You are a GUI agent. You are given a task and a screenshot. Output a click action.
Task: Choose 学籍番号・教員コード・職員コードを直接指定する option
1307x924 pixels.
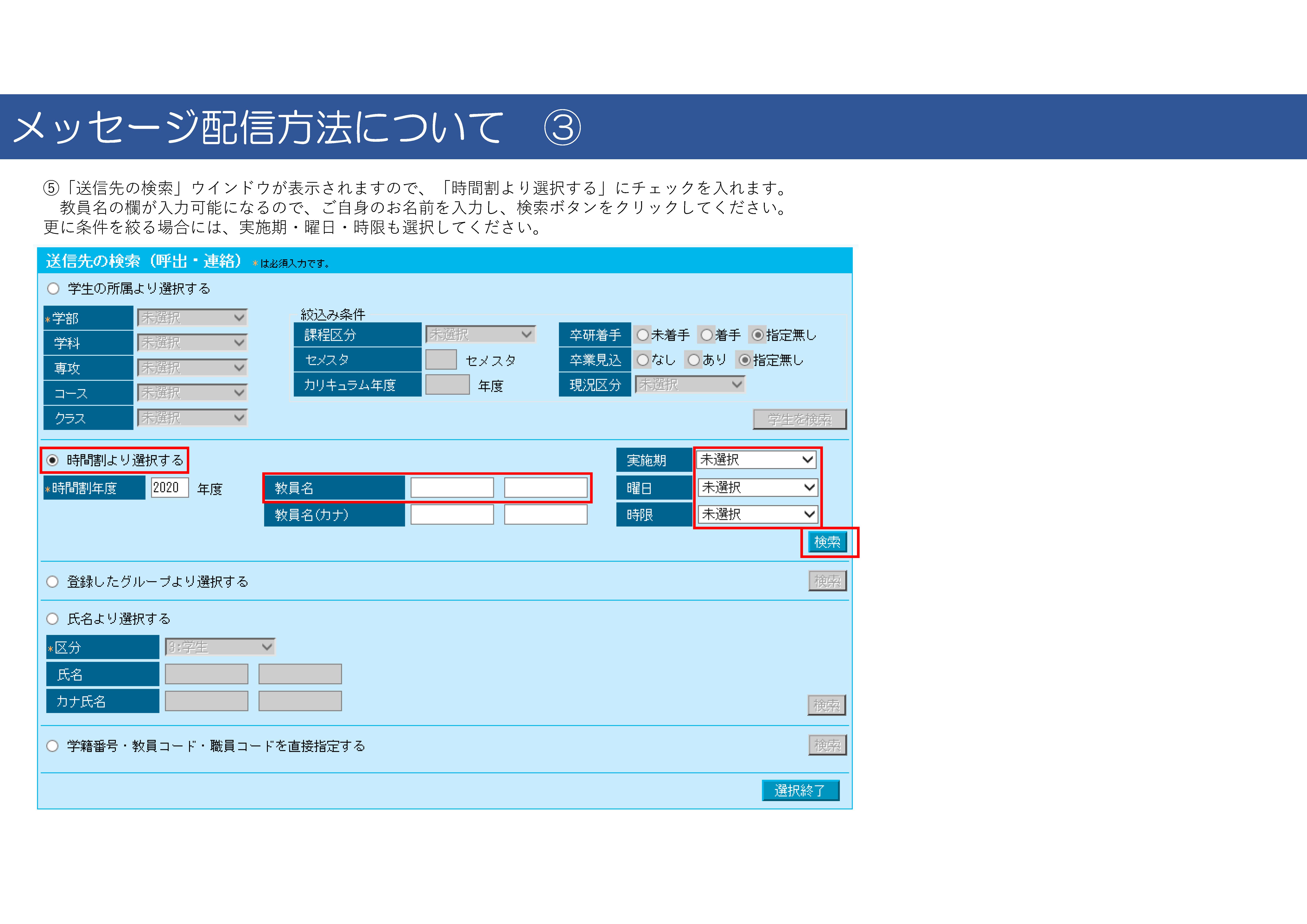[52, 746]
